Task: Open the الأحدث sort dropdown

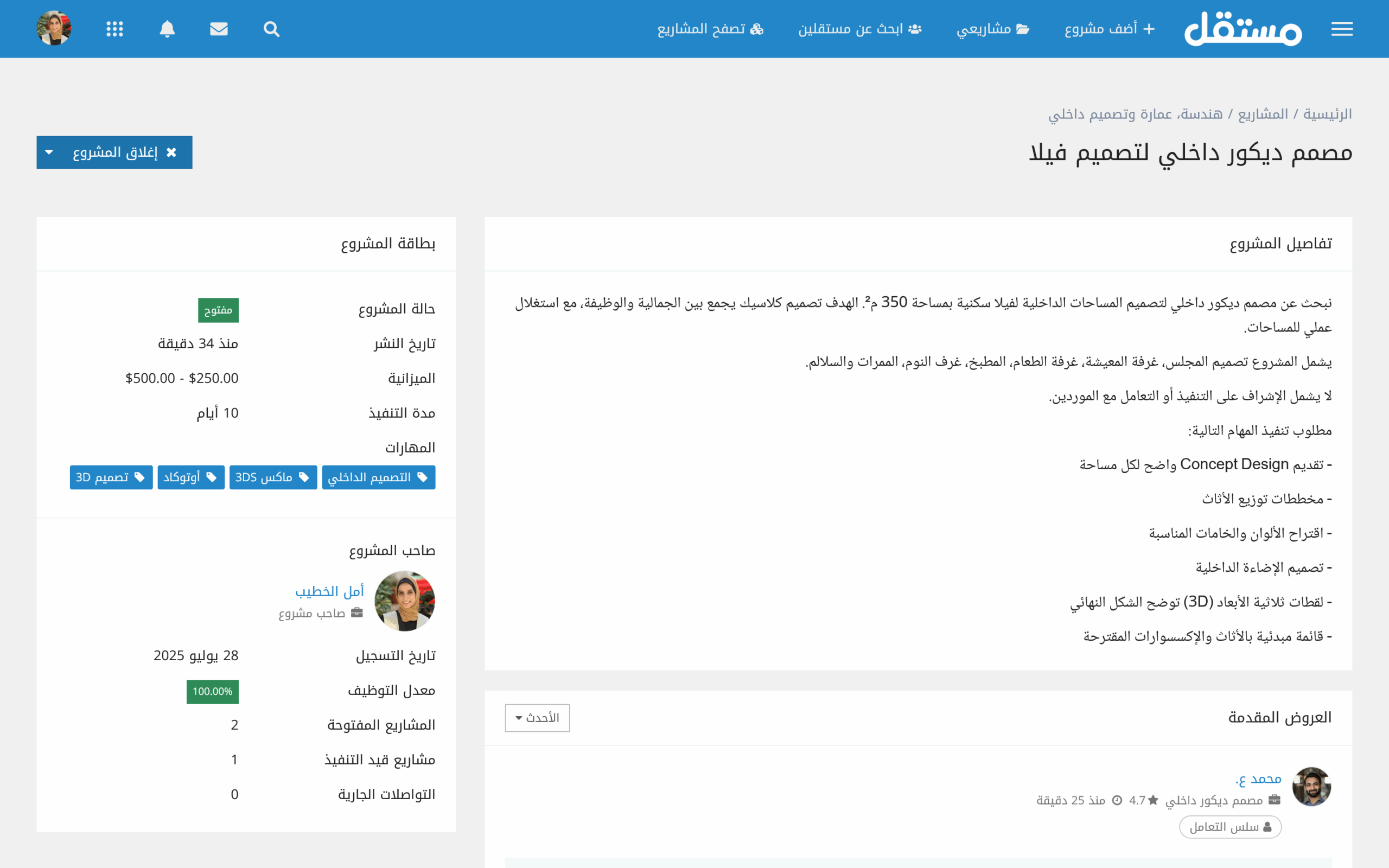Action: point(537,718)
